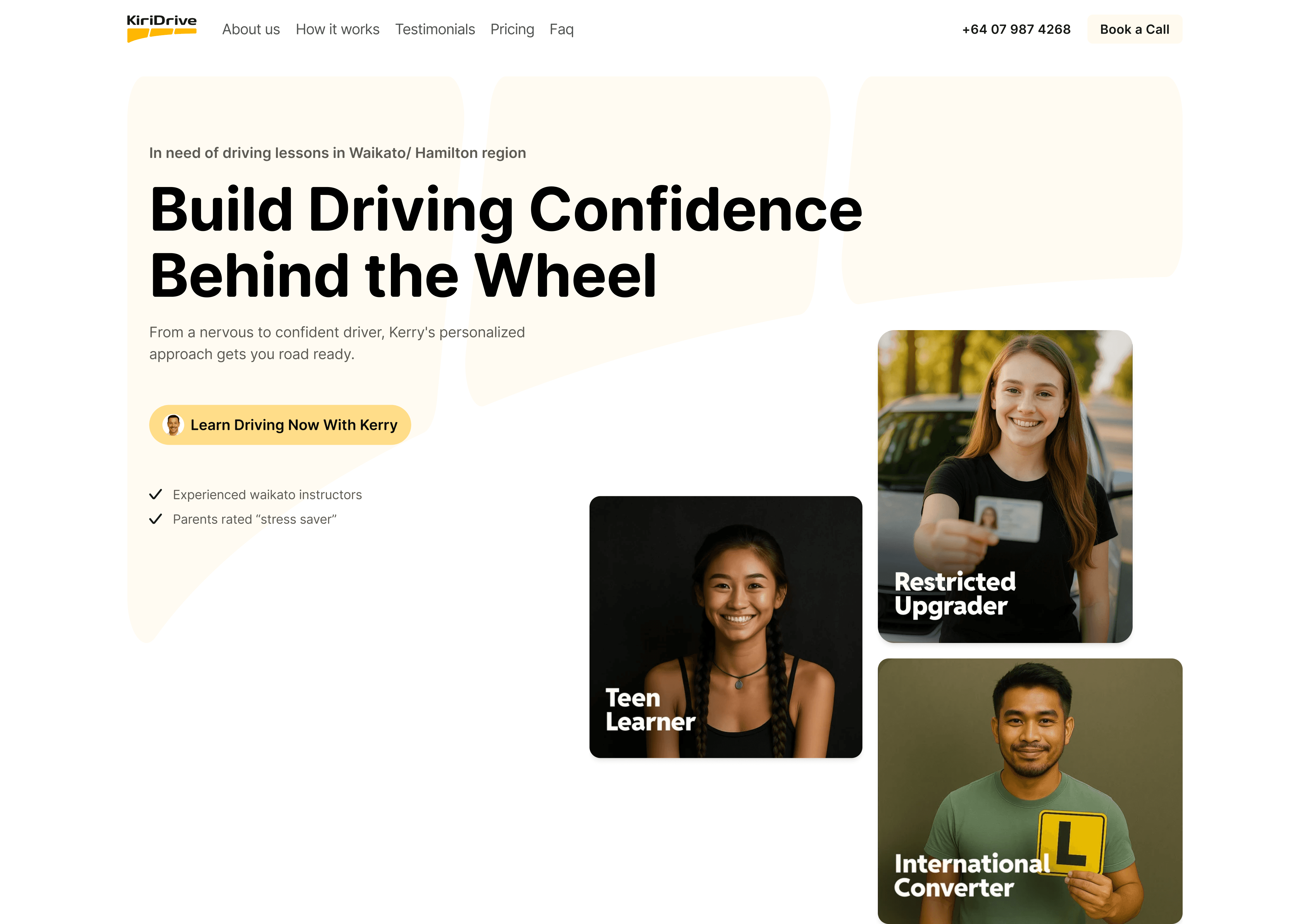Open the Faq navigation link
The width and height of the screenshot is (1310, 924).
[x=561, y=29]
